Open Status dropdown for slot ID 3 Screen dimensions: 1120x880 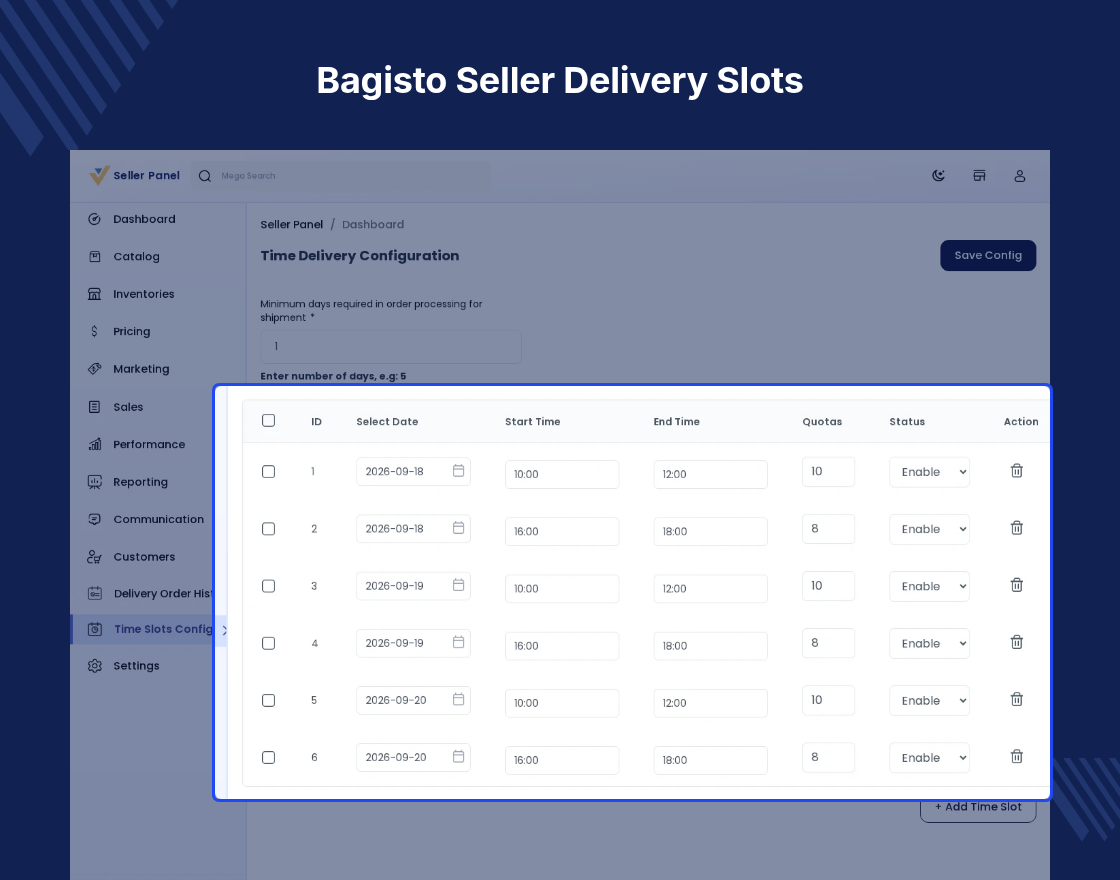click(929, 586)
